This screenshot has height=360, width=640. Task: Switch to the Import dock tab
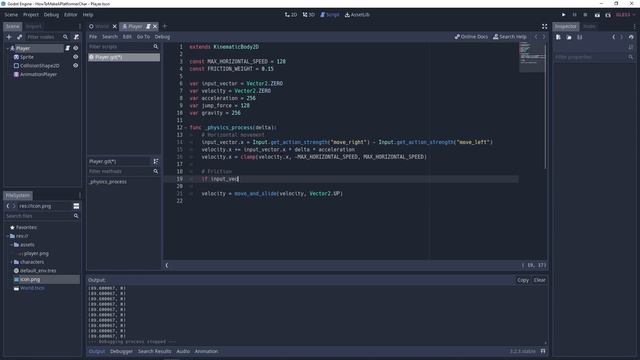pos(33,27)
